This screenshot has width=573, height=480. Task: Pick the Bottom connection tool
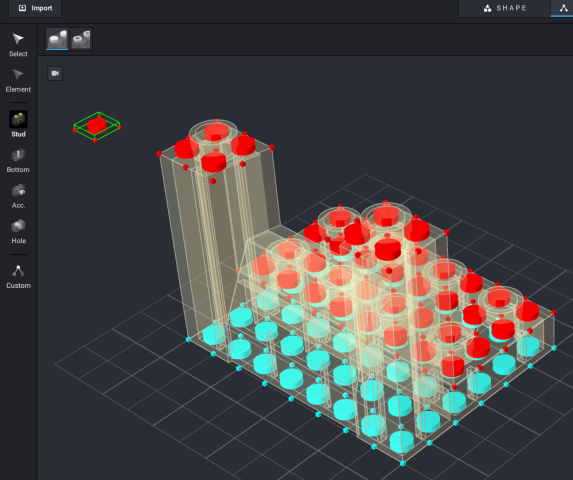(18, 160)
